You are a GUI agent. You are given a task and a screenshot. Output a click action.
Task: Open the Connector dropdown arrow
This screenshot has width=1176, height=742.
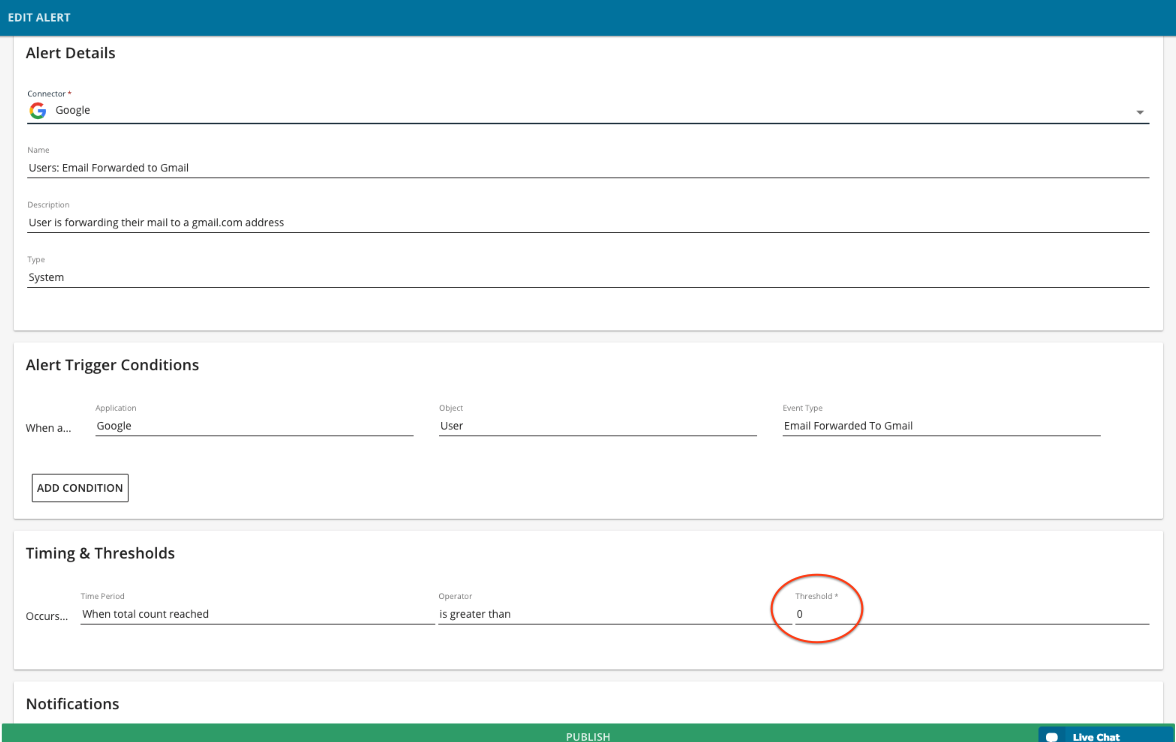pyautogui.click(x=1139, y=113)
